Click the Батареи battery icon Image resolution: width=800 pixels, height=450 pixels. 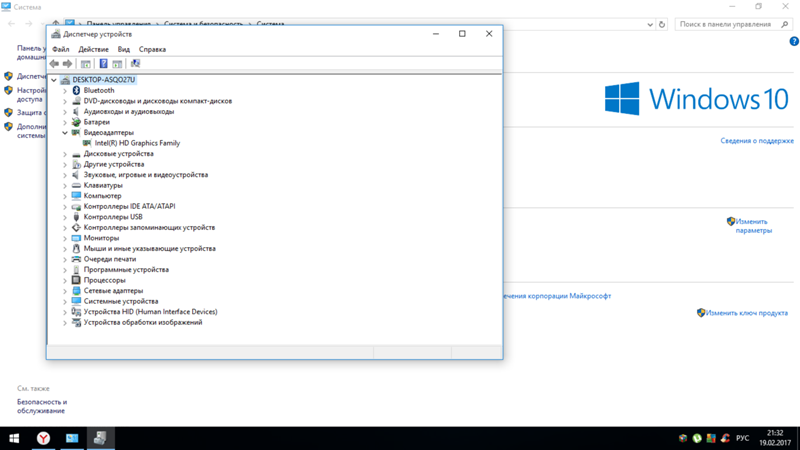[x=76, y=122]
